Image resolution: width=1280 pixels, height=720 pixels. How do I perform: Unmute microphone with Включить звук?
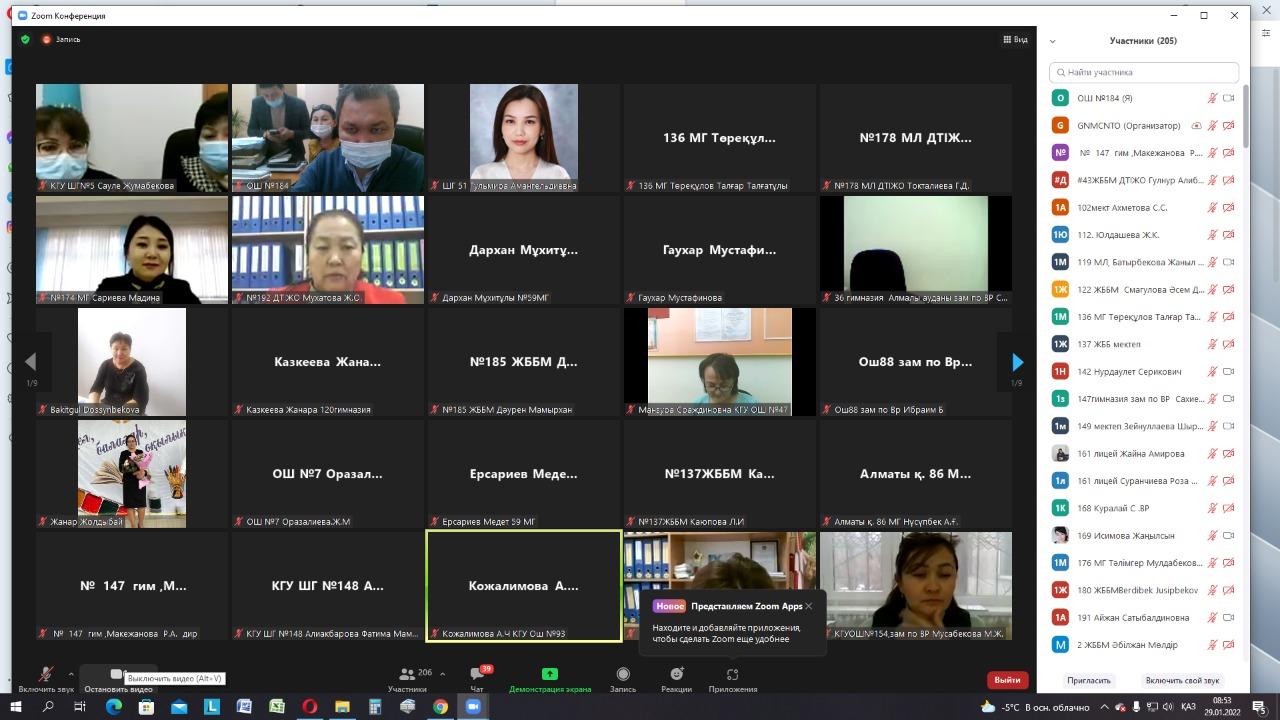click(x=45, y=677)
